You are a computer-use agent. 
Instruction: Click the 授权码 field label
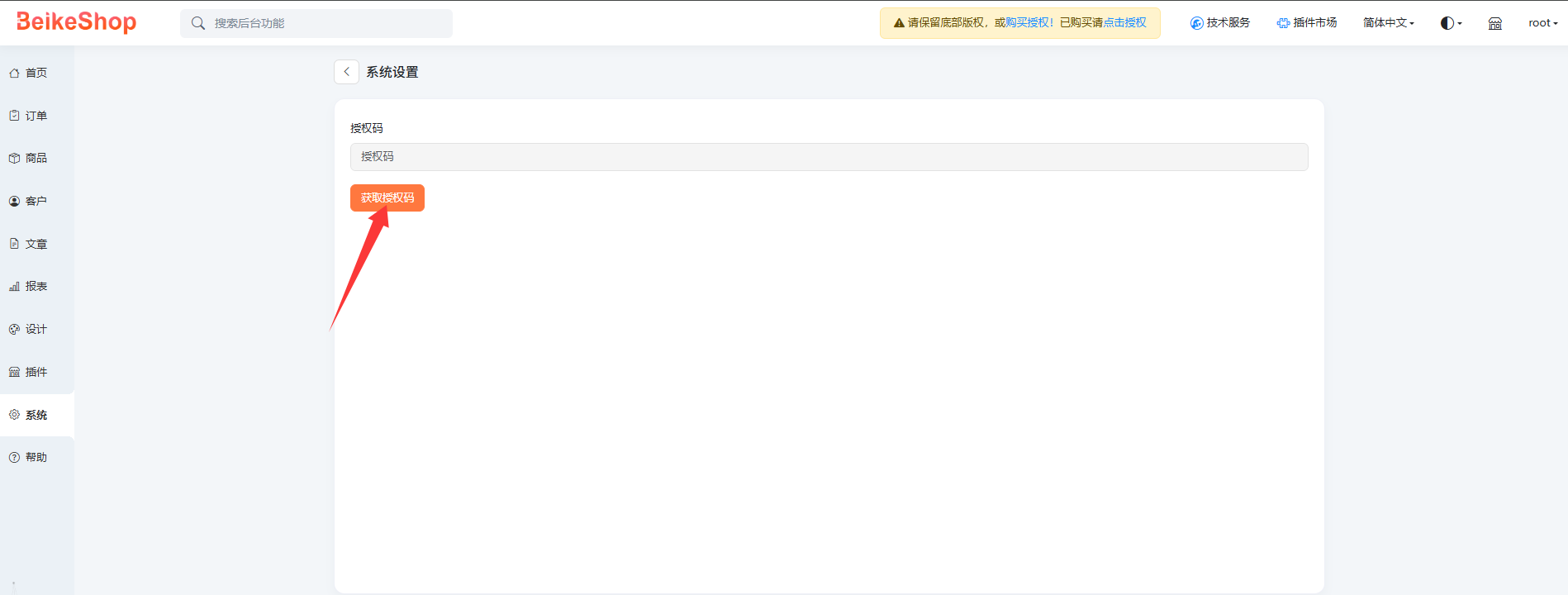point(367,128)
